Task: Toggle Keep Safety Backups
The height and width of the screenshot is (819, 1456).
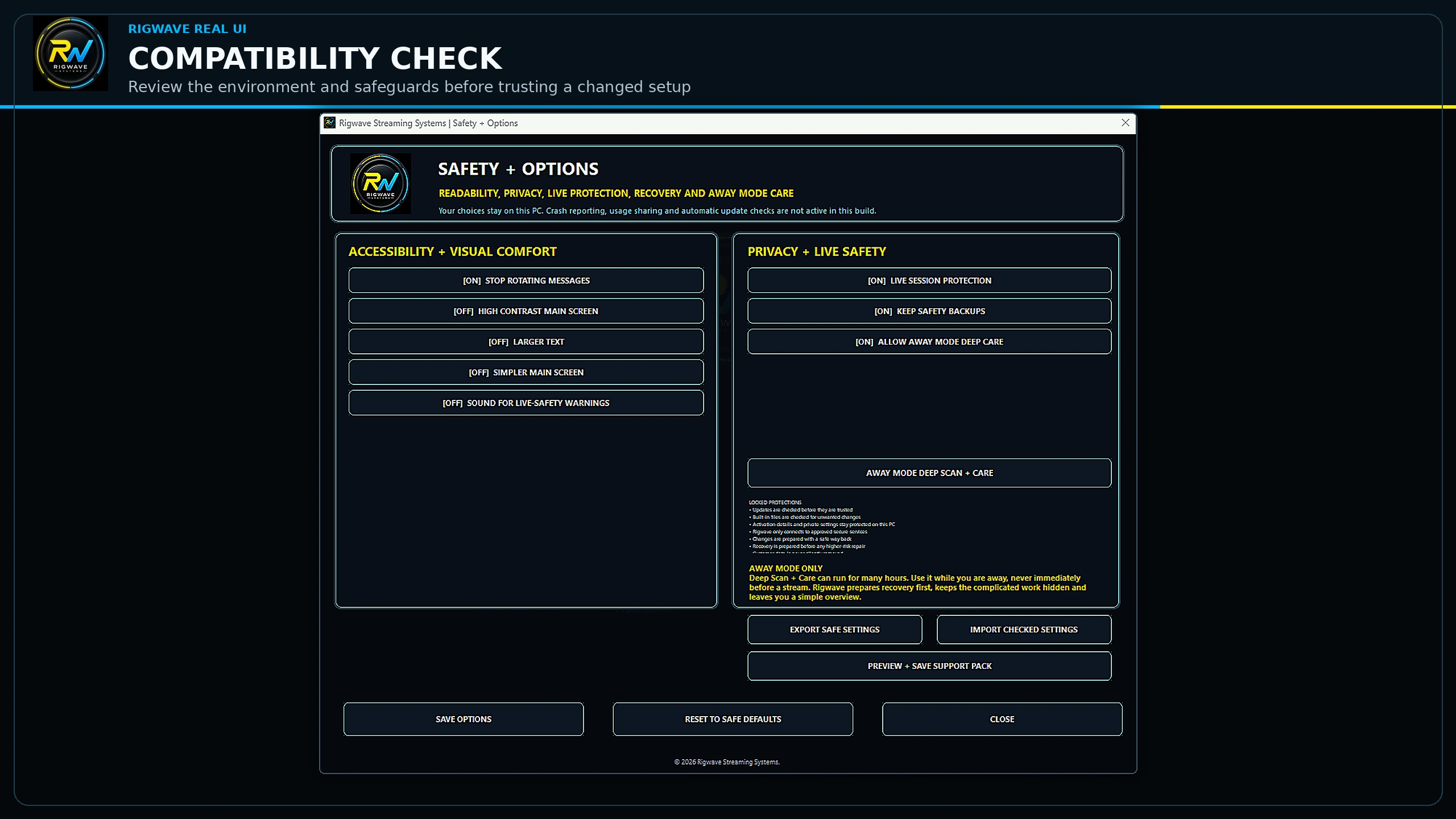Action: (929, 311)
